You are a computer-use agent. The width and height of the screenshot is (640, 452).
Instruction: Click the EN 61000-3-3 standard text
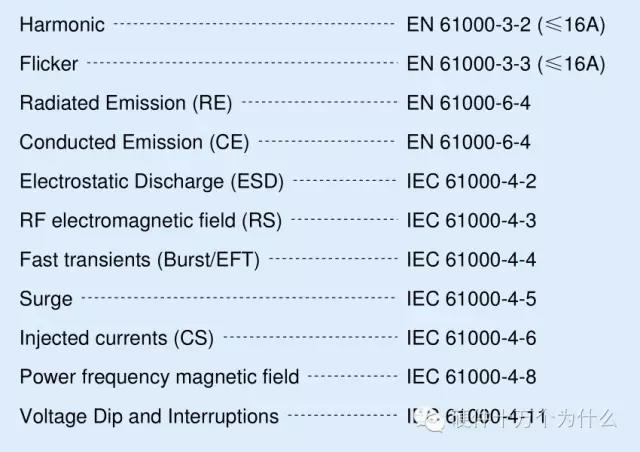click(506, 64)
